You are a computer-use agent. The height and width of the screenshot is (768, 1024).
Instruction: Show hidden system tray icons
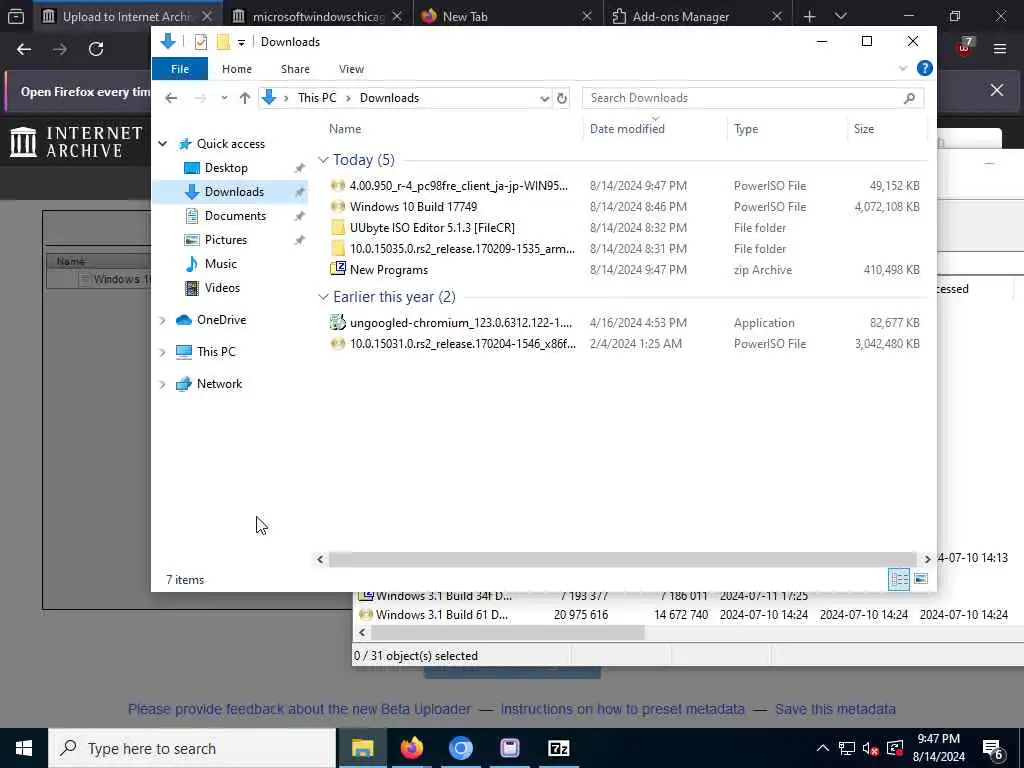point(823,748)
